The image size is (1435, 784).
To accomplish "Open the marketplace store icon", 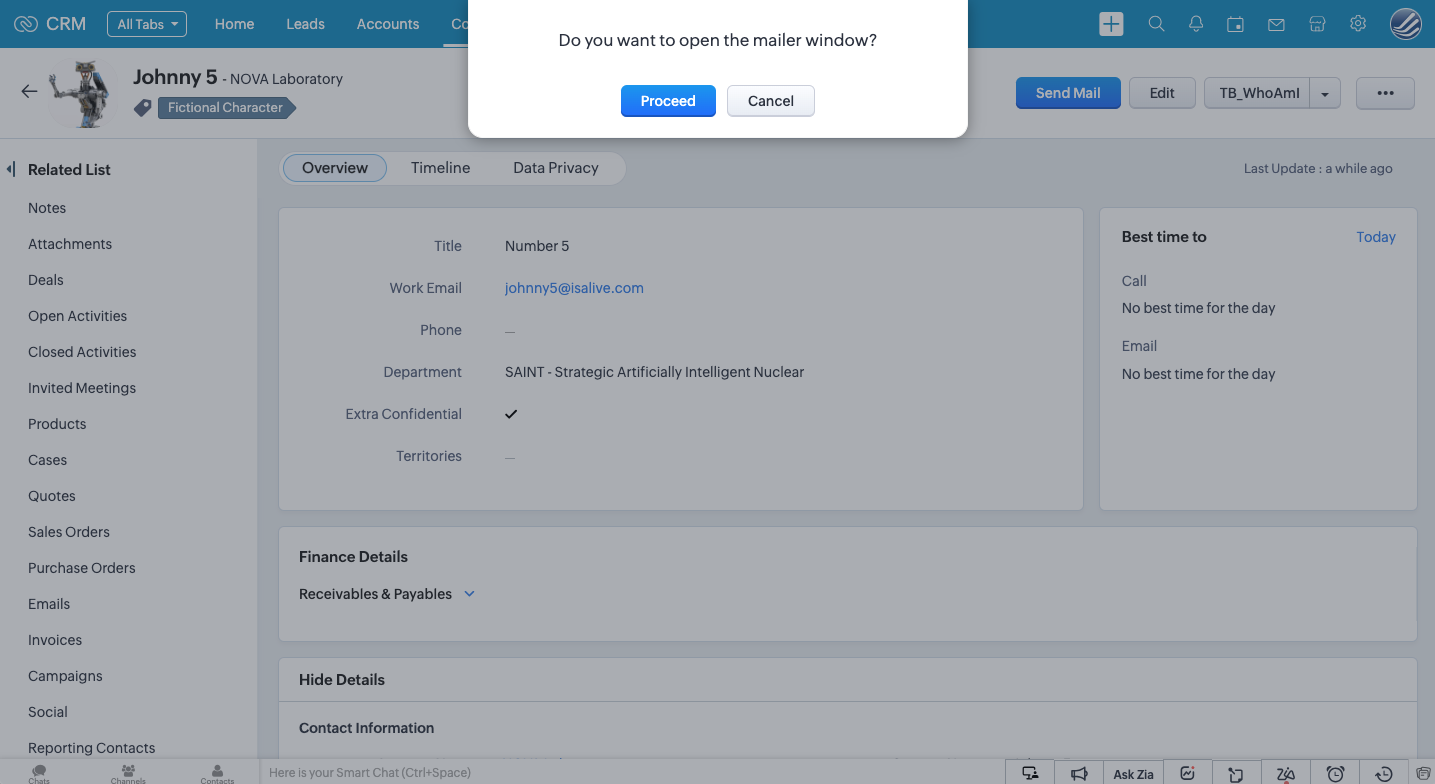I will [x=1317, y=24].
